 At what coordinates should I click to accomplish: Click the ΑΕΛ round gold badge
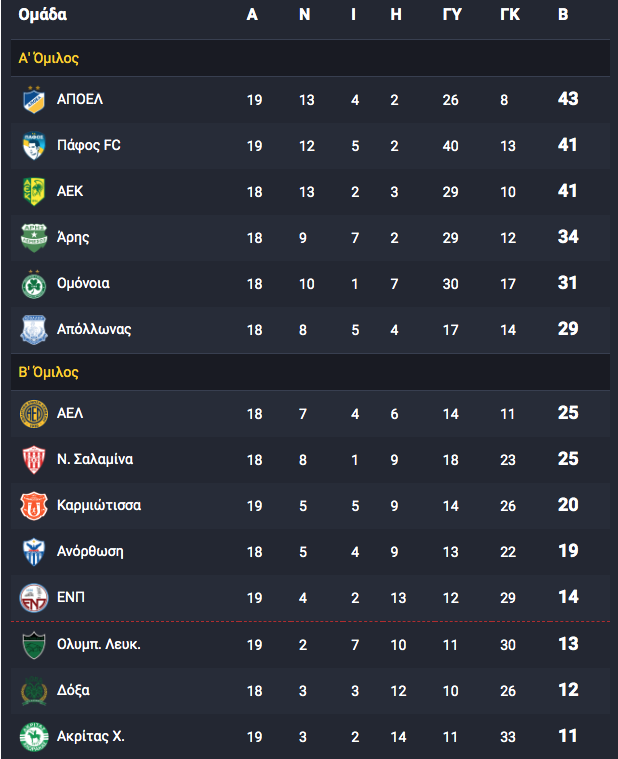tap(34, 414)
